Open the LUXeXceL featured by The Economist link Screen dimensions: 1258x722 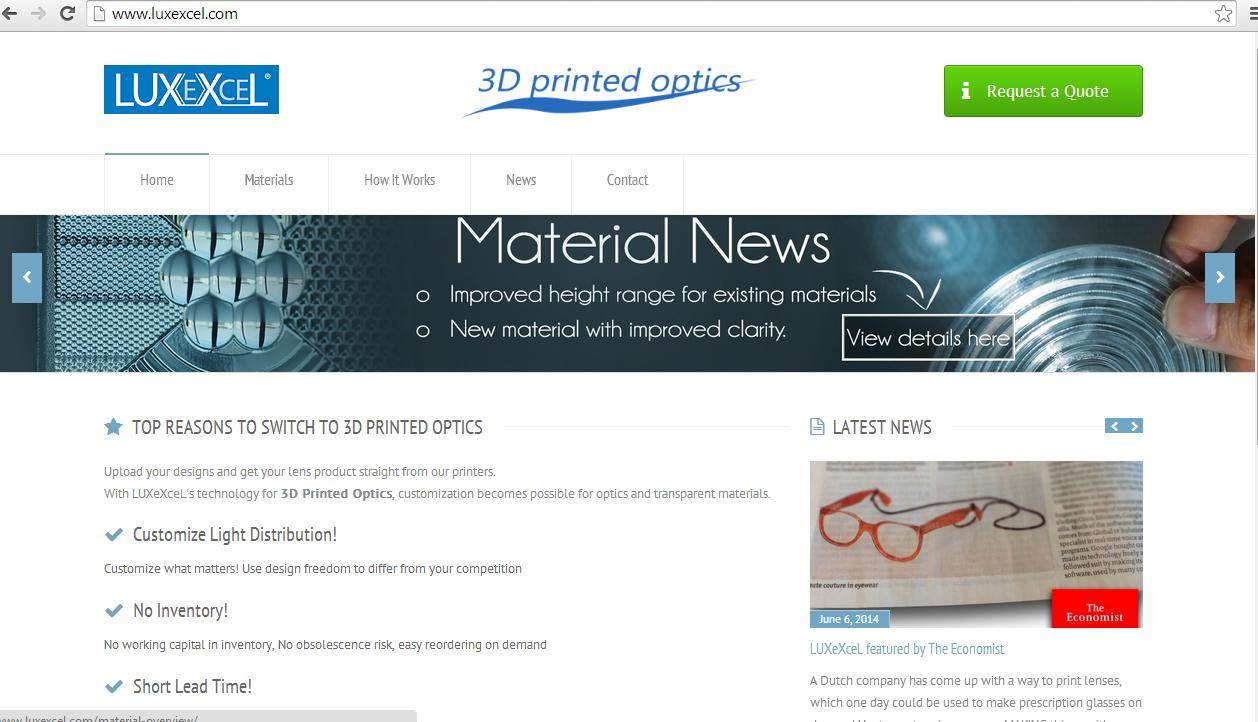pyautogui.click(x=907, y=649)
